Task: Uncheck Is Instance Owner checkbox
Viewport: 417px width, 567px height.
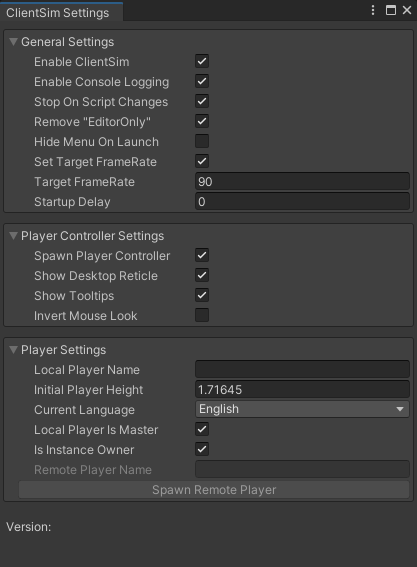Action: (x=202, y=449)
